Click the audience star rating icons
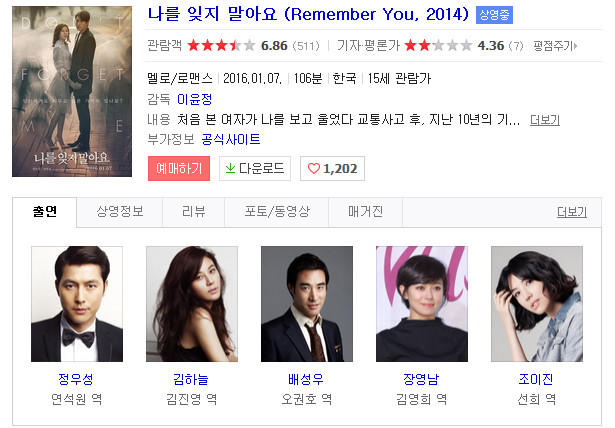 222,46
